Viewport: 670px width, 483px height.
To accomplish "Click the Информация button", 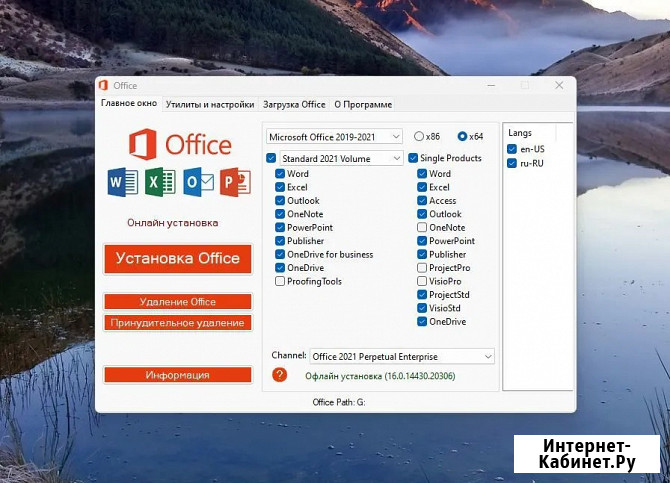I will (178, 375).
